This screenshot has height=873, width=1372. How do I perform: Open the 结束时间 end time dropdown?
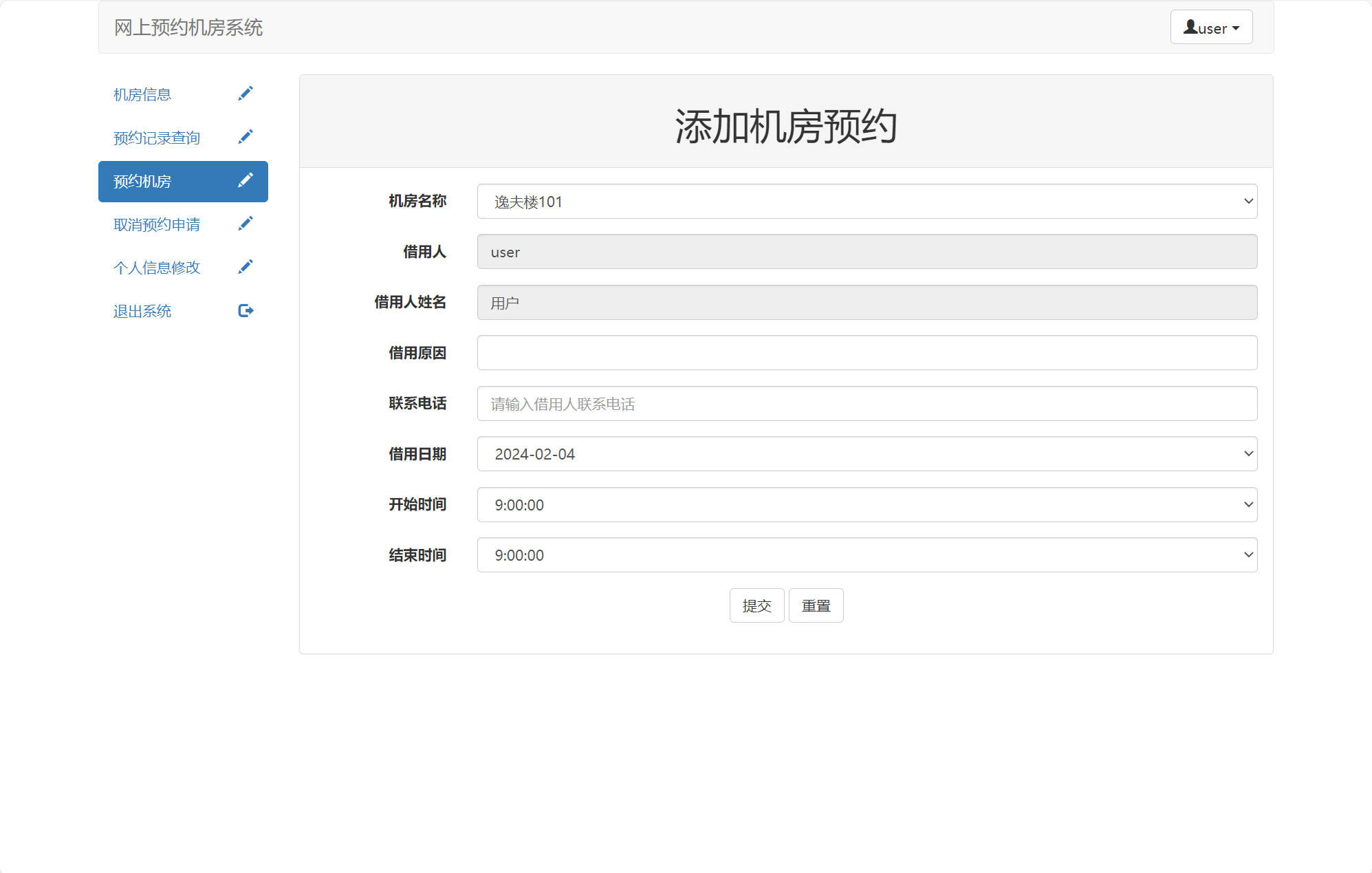(867, 555)
